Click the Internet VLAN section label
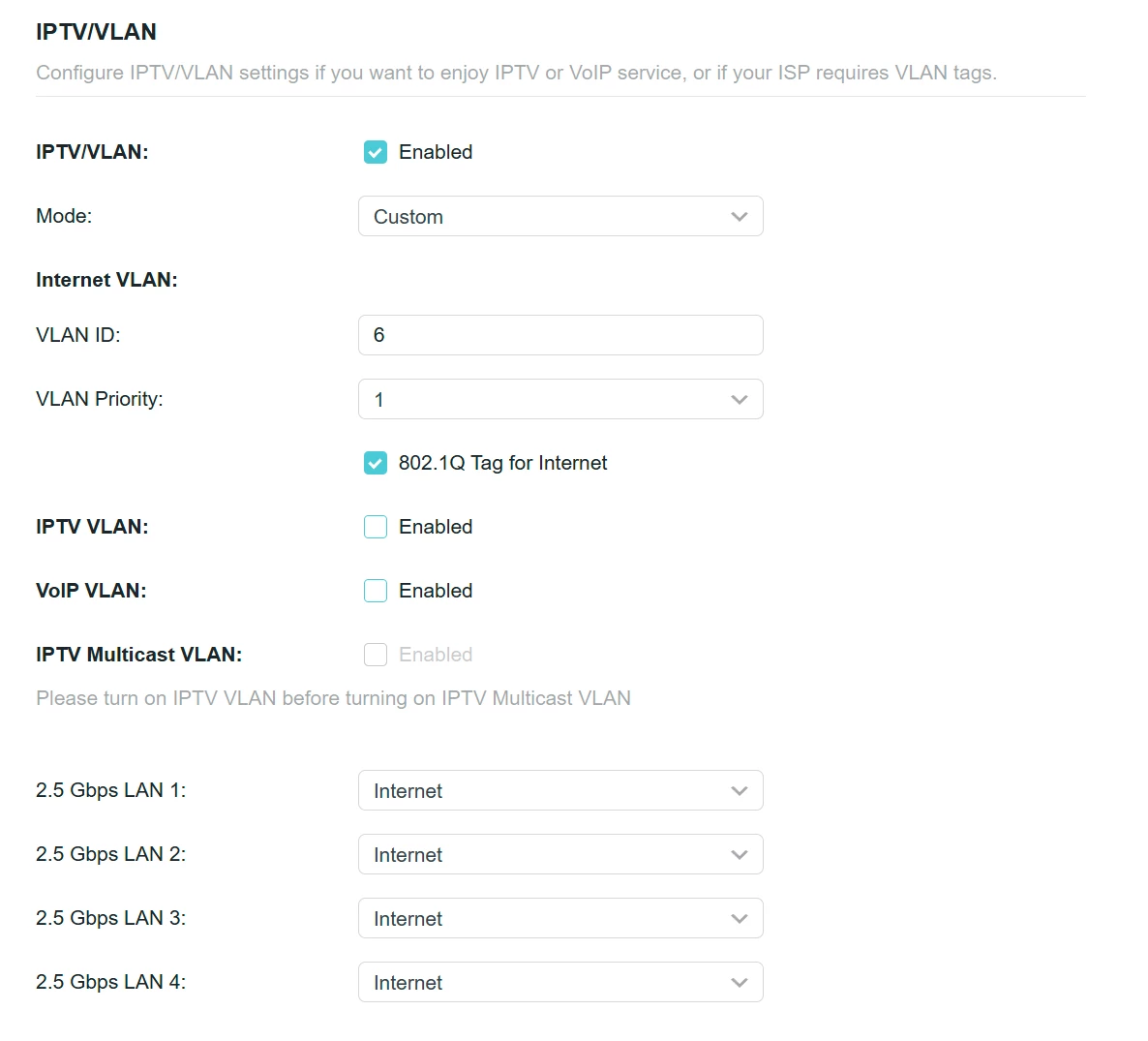 click(x=106, y=280)
